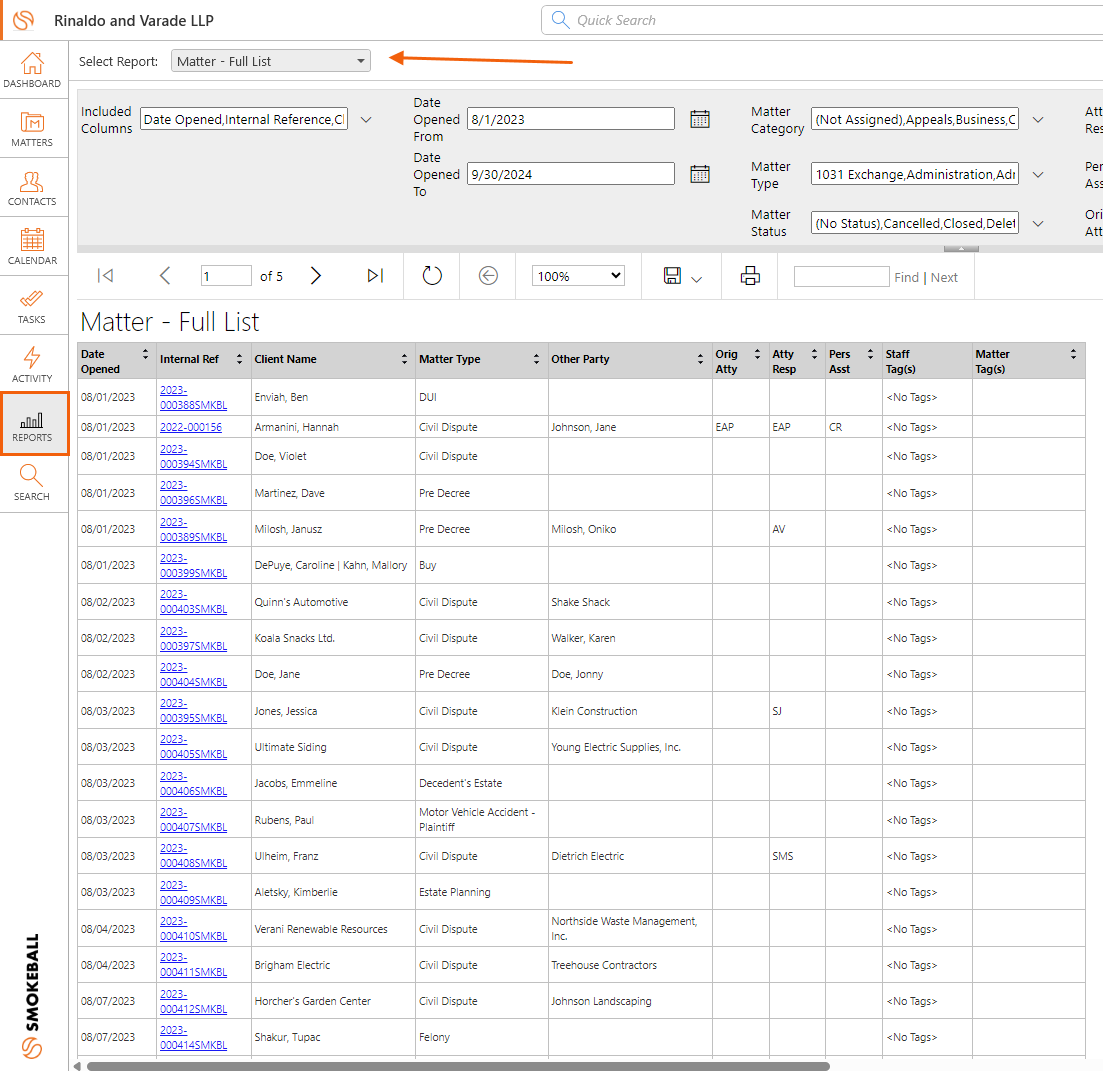Viewport: 1103px width, 1071px height.
Task: Sort by Other Party column
Action: coord(700,359)
